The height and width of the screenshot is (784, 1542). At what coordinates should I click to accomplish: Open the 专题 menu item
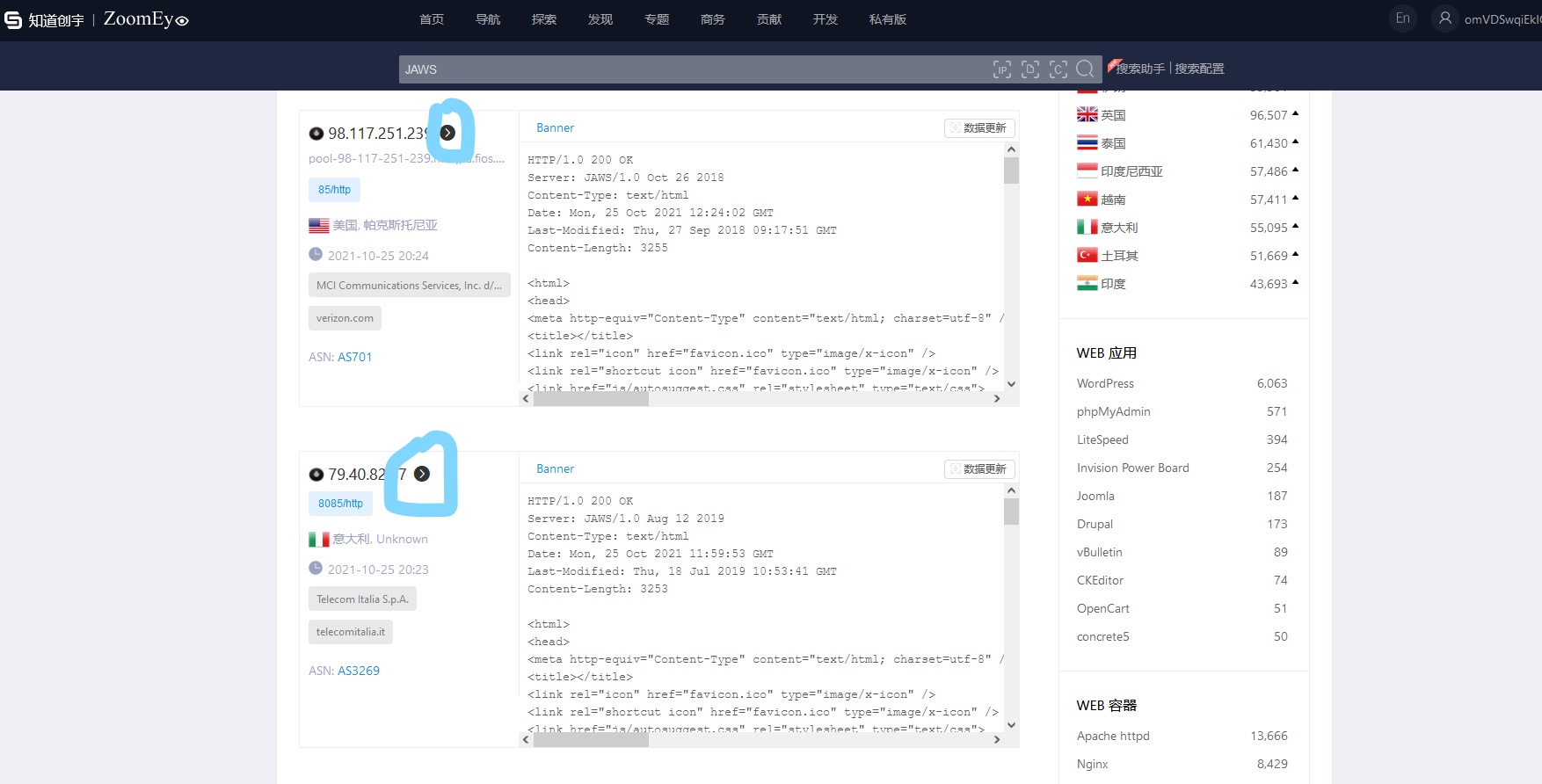[x=657, y=19]
